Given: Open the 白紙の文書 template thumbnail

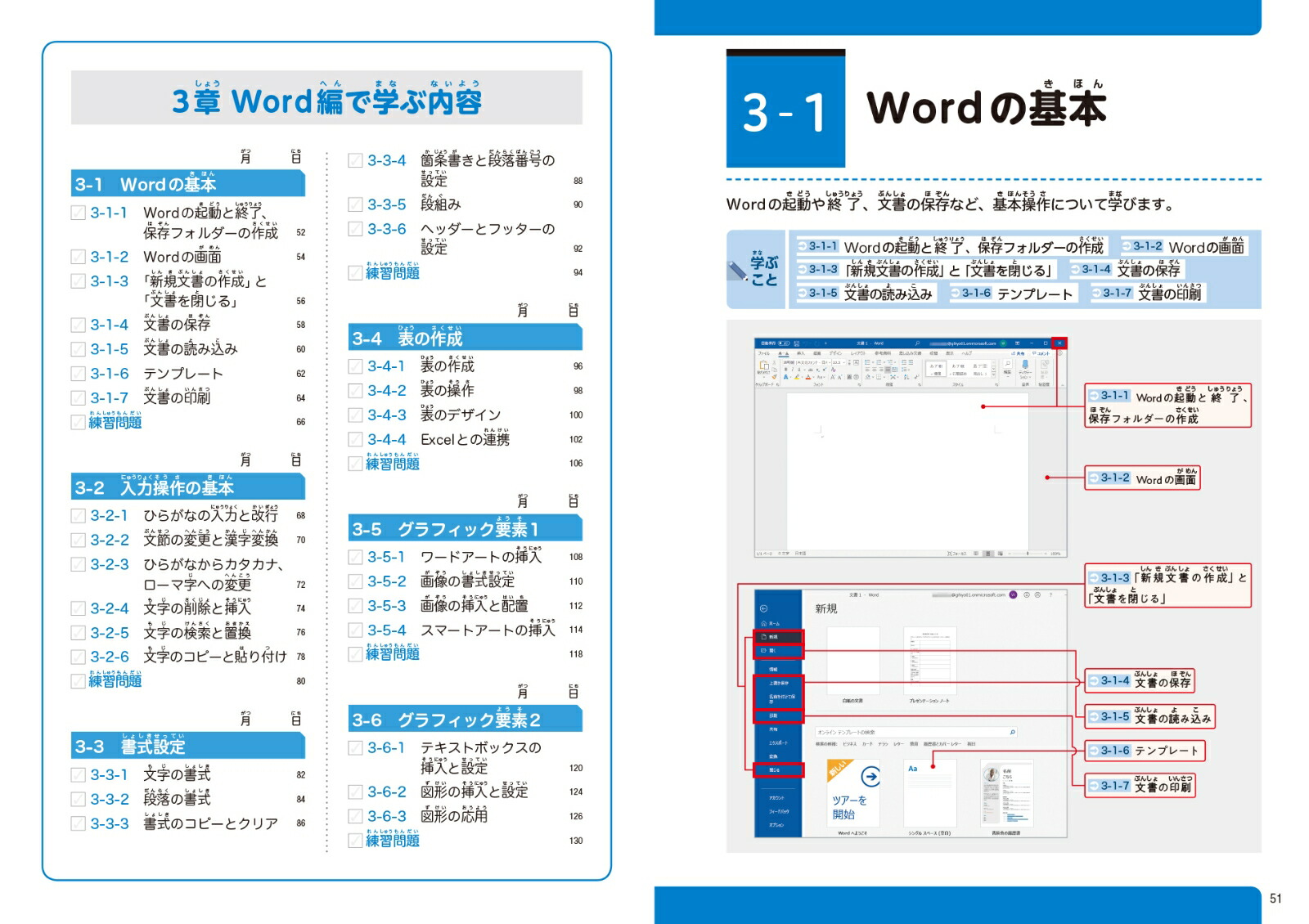Looking at the screenshot, I should (853, 661).
